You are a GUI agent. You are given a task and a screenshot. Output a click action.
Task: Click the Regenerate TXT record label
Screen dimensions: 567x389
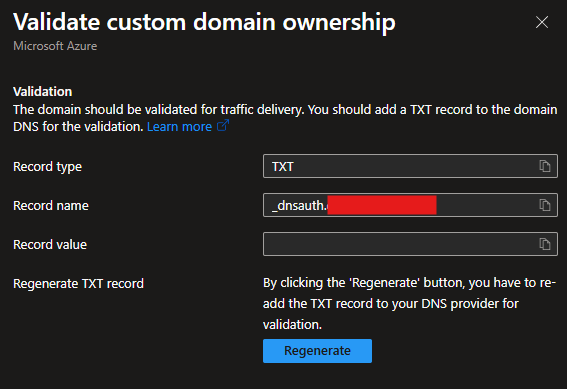(78, 283)
